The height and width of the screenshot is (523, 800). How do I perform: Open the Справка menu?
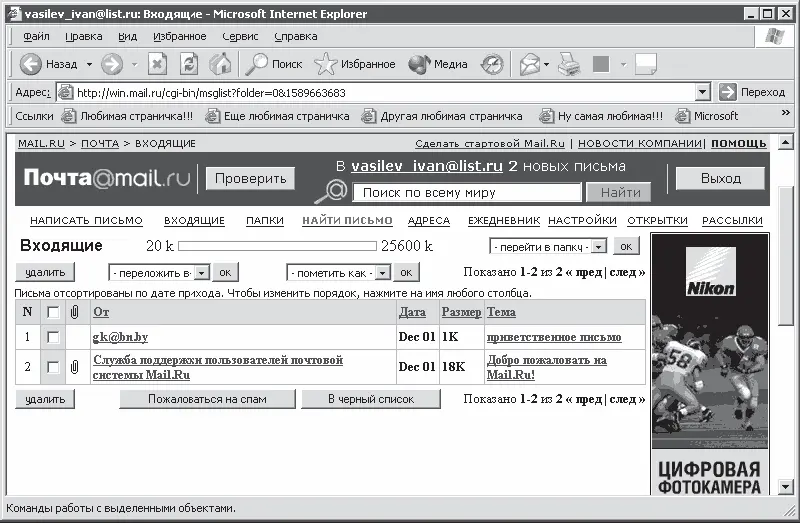coord(295,36)
